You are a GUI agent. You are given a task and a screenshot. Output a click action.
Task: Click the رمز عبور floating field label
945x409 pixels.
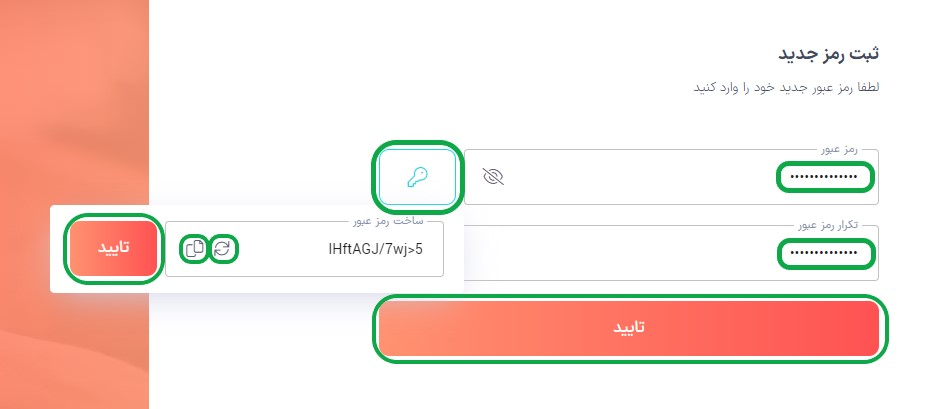click(x=839, y=149)
